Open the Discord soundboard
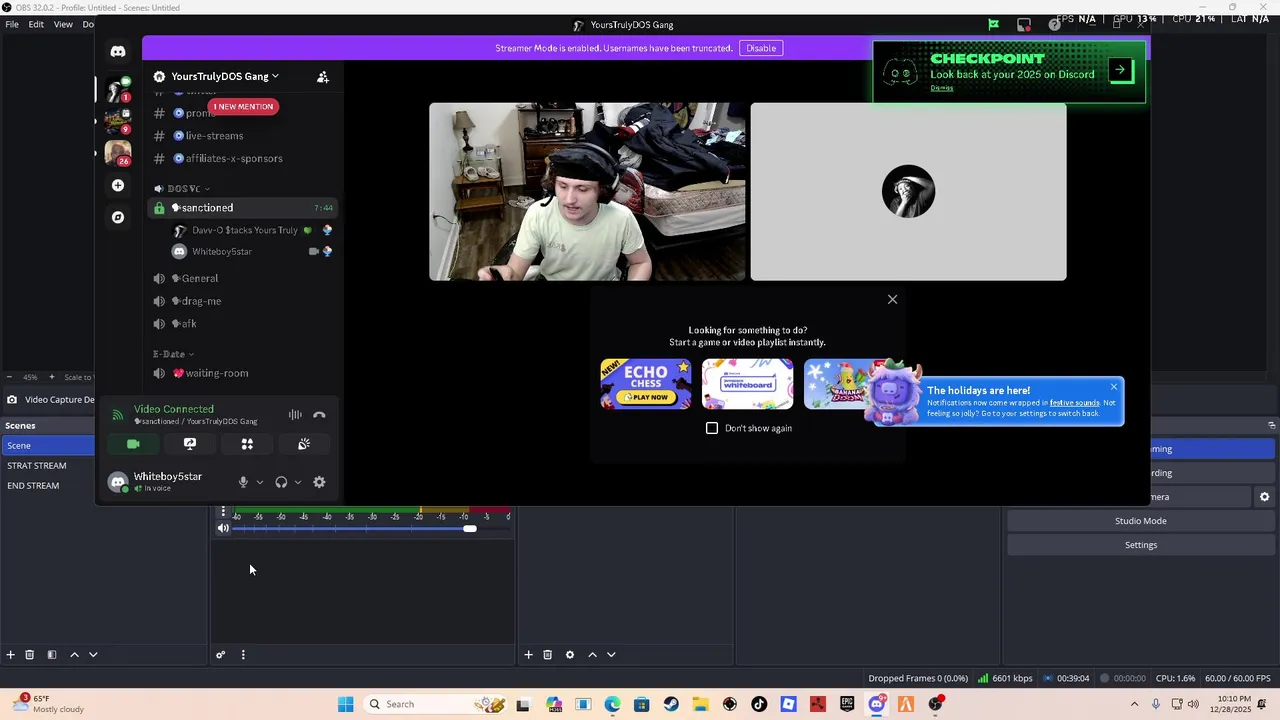This screenshot has width=1280, height=720. (304, 444)
